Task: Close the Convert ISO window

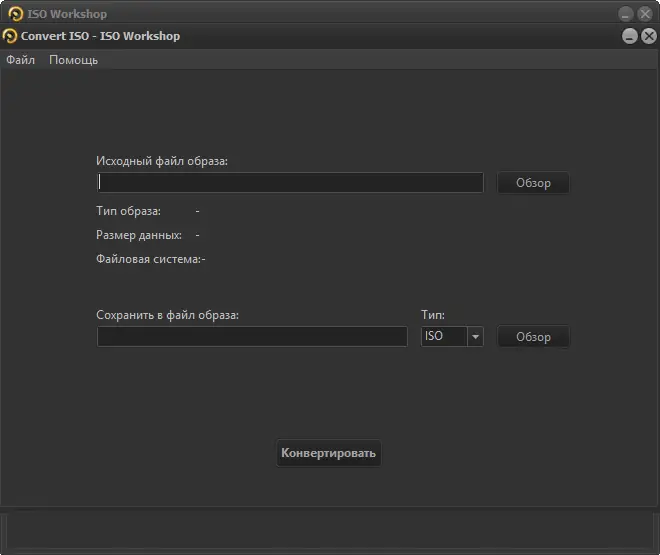Action: tap(649, 36)
